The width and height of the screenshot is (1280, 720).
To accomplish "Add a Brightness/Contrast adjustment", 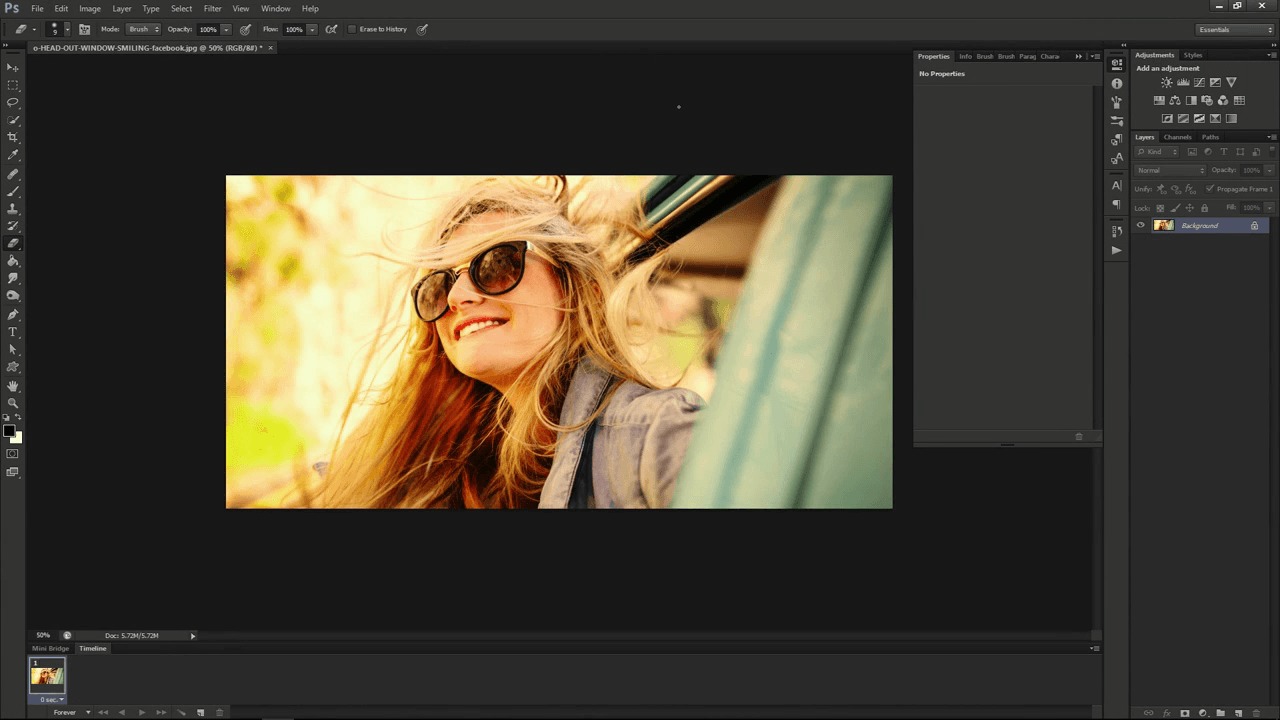I will pyautogui.click(x=1166, y=83).
